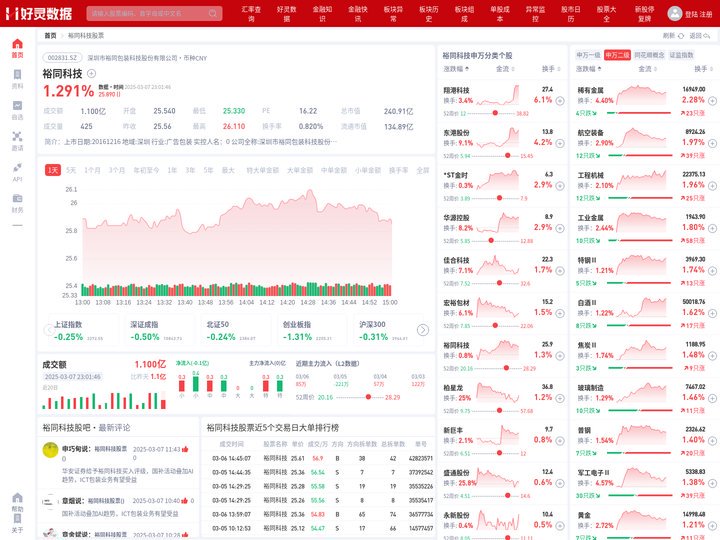Click 52周价 slider dot under 成交额 panel
This screenshot has height=540, width=720.
[368, 397]
